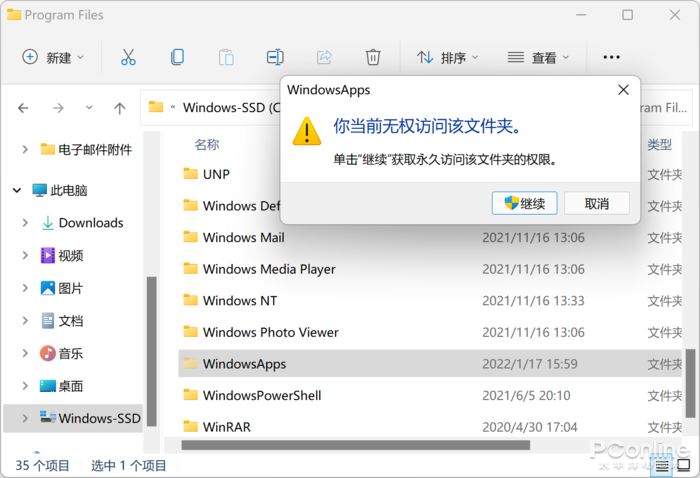Click 继续 to gain folder access
Viewport: 700px width, 478px height.
click(525, 203)
